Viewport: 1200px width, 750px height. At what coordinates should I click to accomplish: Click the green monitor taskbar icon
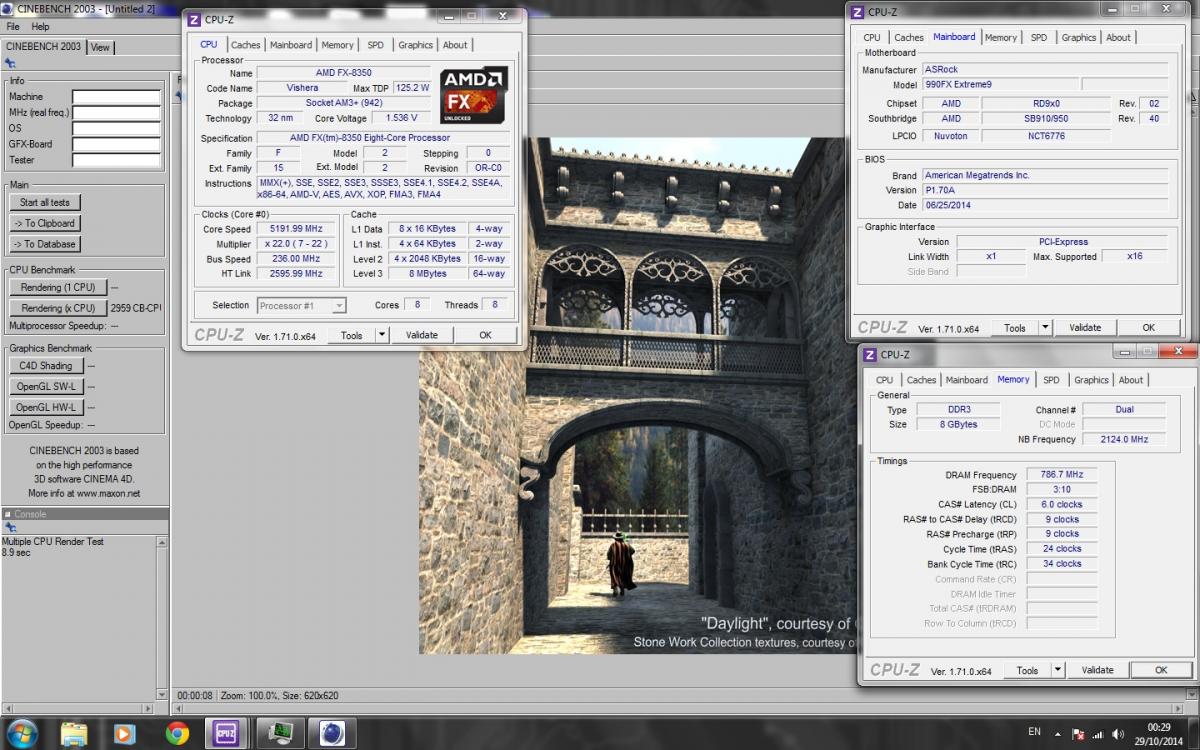pos(280,733)
